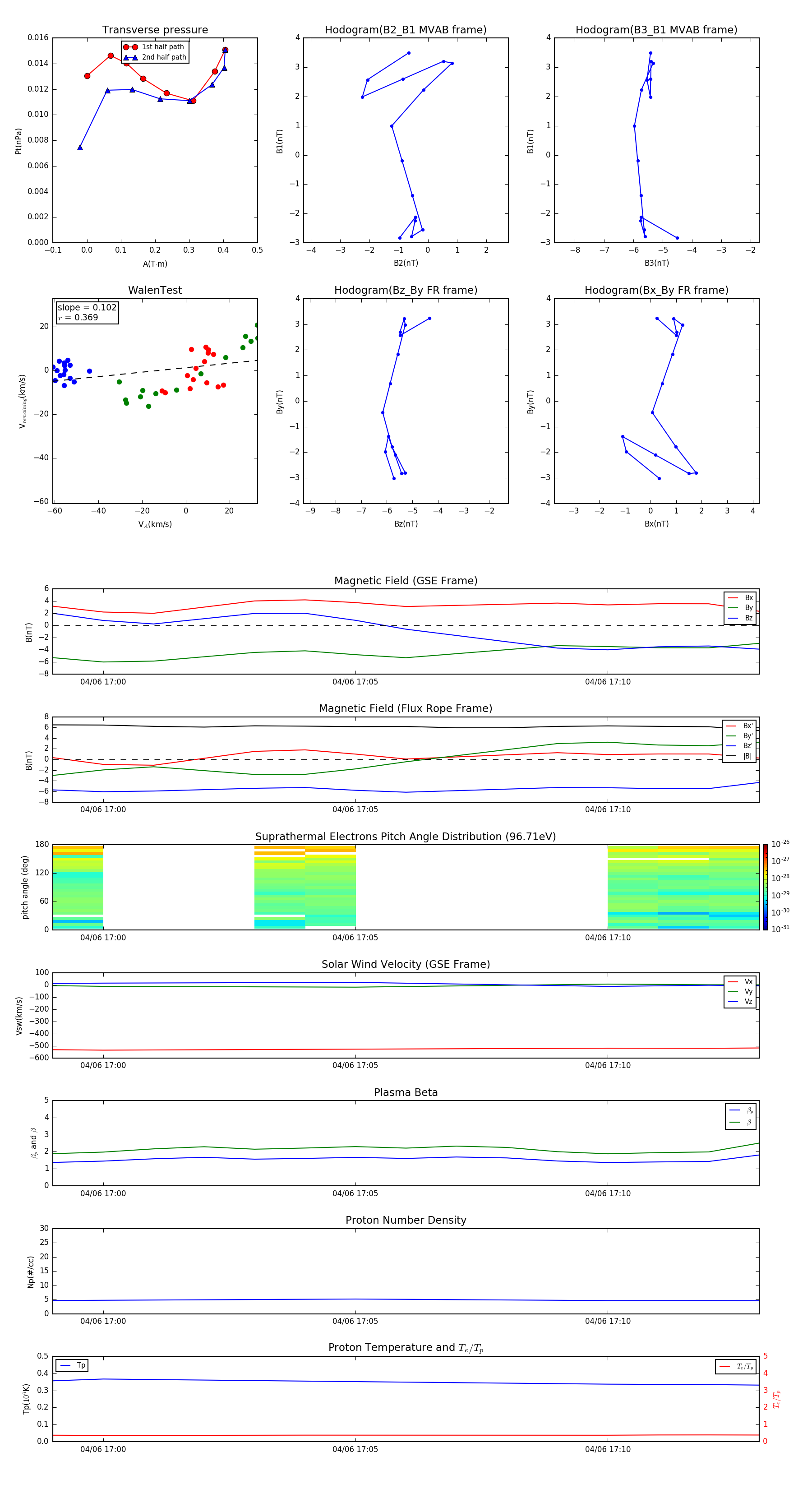Click the lowest blue triangle in Transverse pressure plot
The height and width of the screenshot is (1489, 812).
coord(80,148)
